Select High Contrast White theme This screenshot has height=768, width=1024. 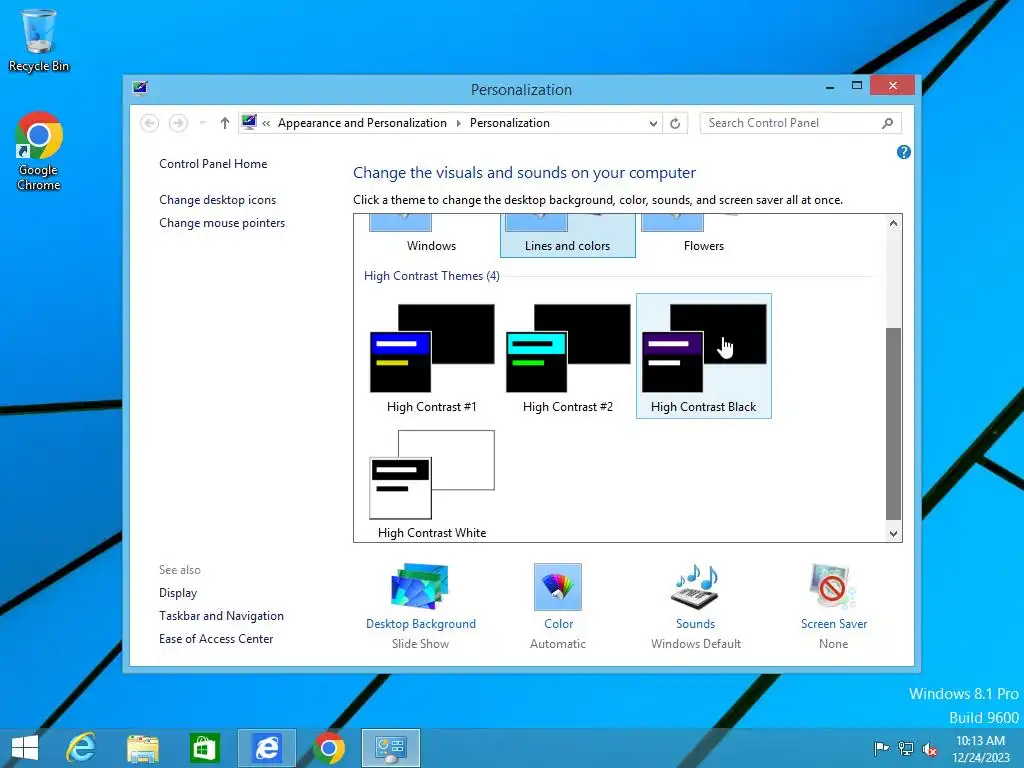[x=432, y=485]
